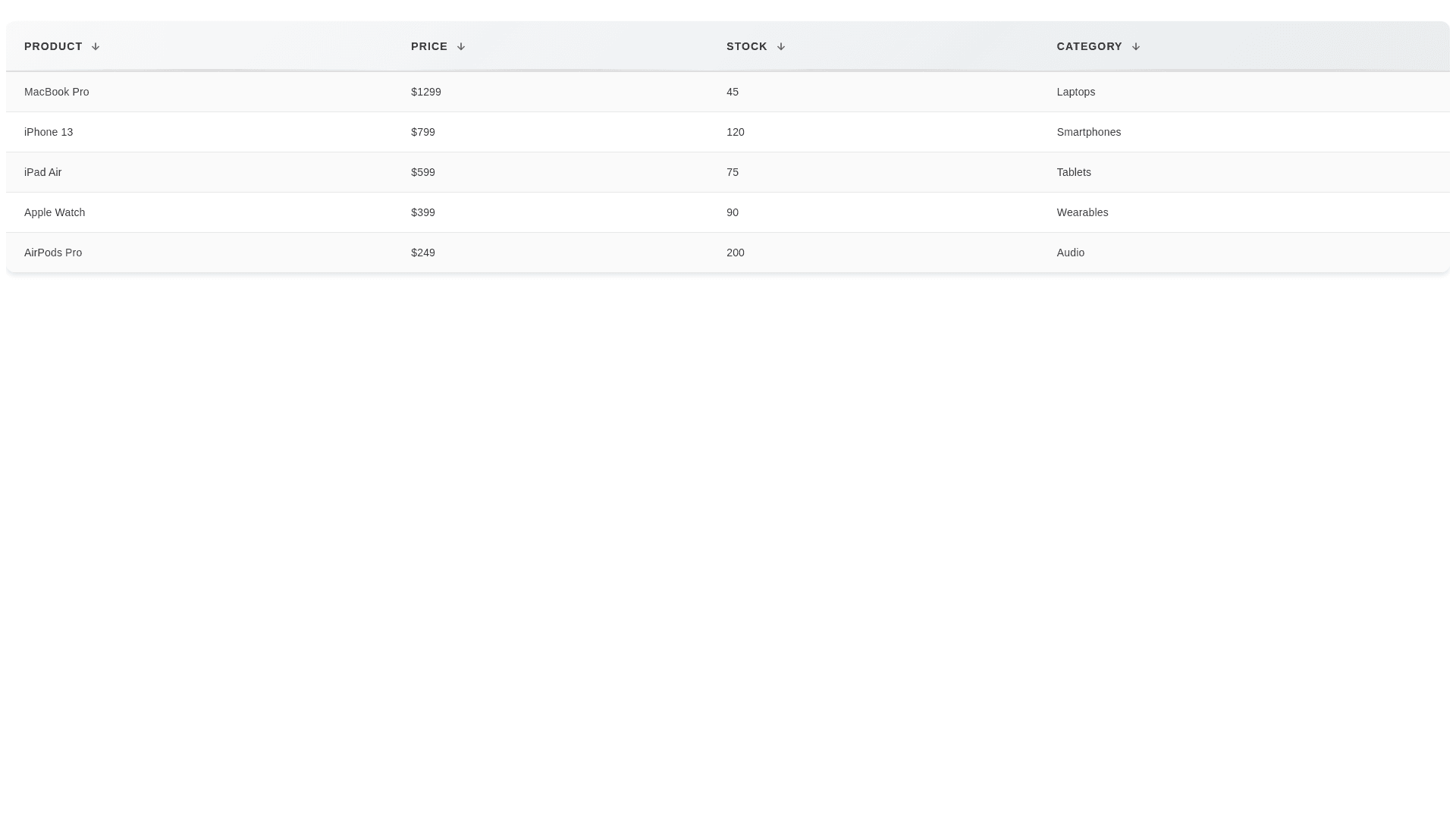Sort table by PRICE header label
Screen dimensions: 1456x819
(x=429, y=47)
